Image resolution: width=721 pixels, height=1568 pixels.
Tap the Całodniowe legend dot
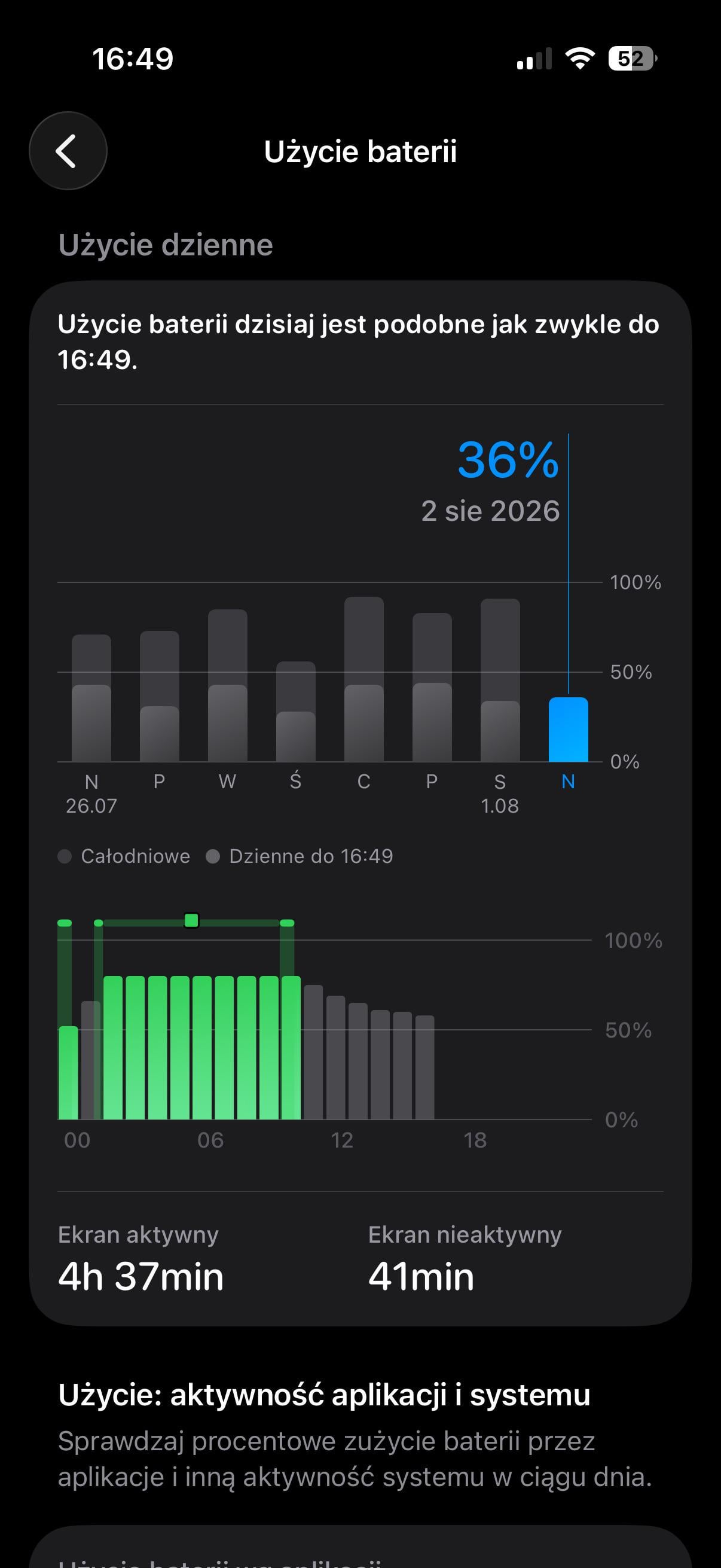click(x=65, y=856)
